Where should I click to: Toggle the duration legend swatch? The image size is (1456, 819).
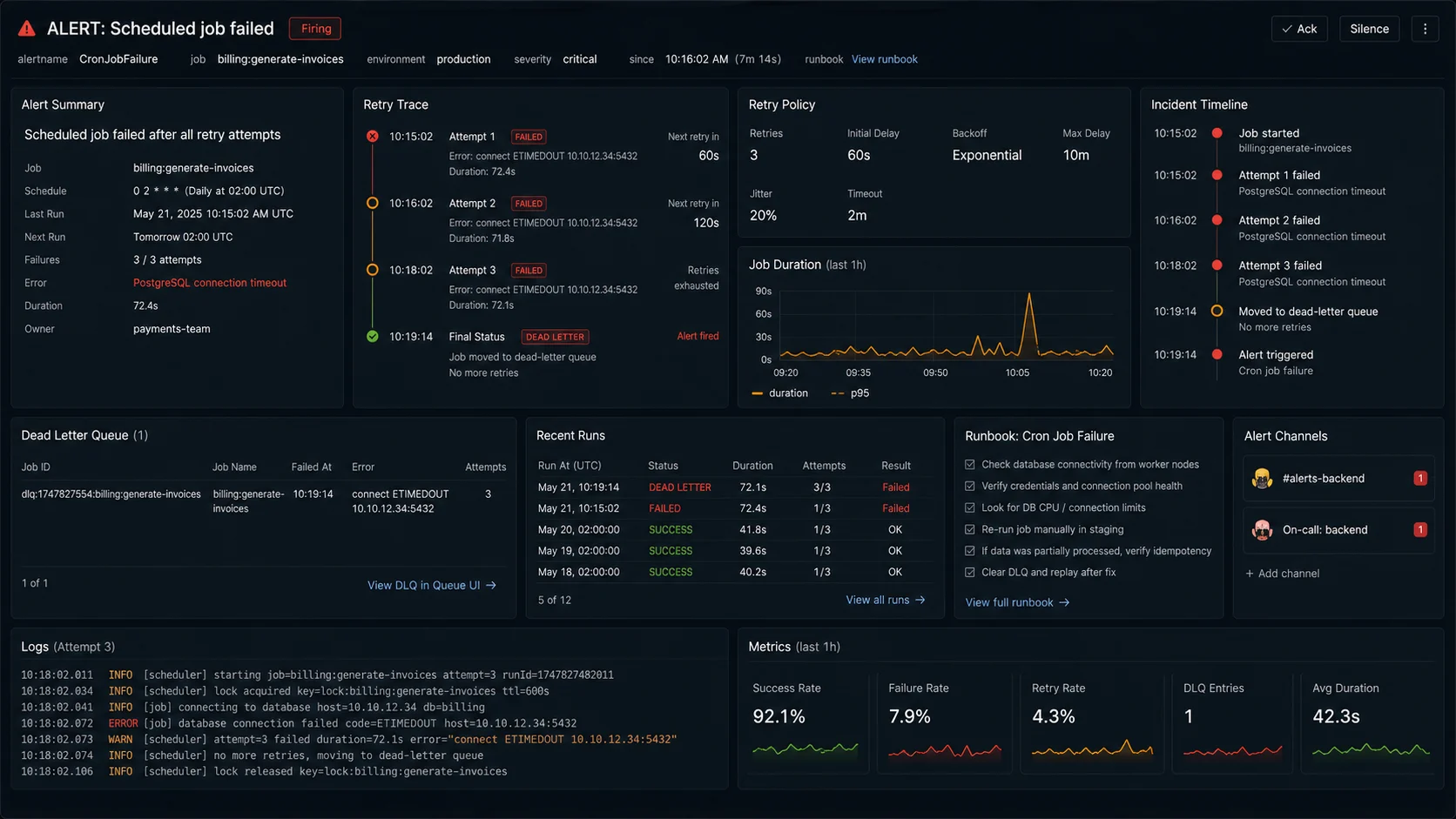(x=757, y=393)
